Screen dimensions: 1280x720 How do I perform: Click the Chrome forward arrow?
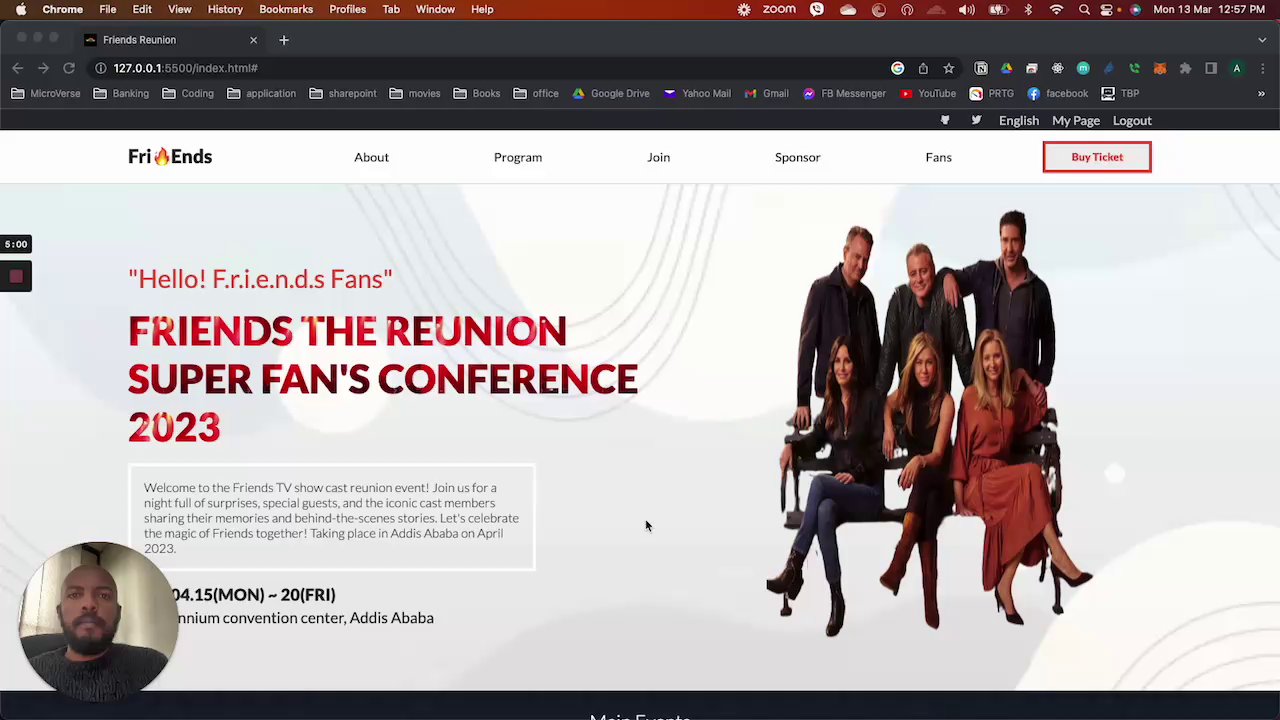(x=43, y=68)
